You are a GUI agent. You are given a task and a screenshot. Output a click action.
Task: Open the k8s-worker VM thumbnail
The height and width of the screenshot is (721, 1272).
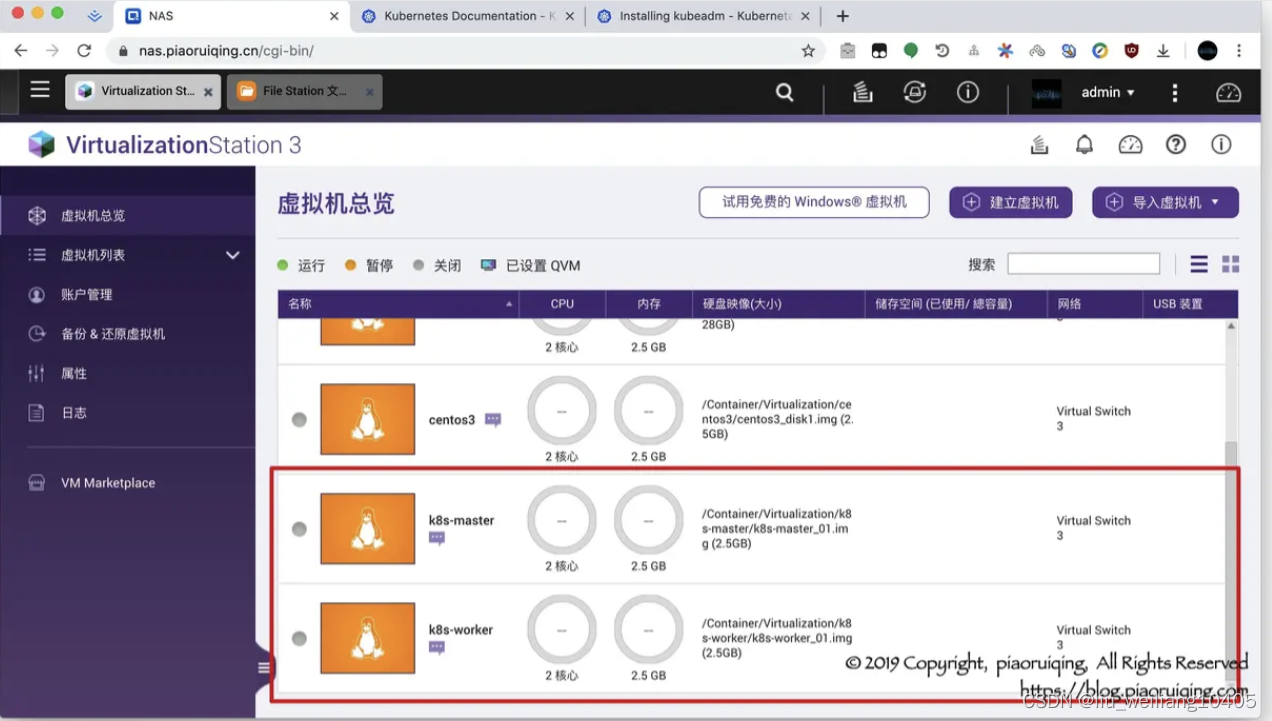(367, 638)
